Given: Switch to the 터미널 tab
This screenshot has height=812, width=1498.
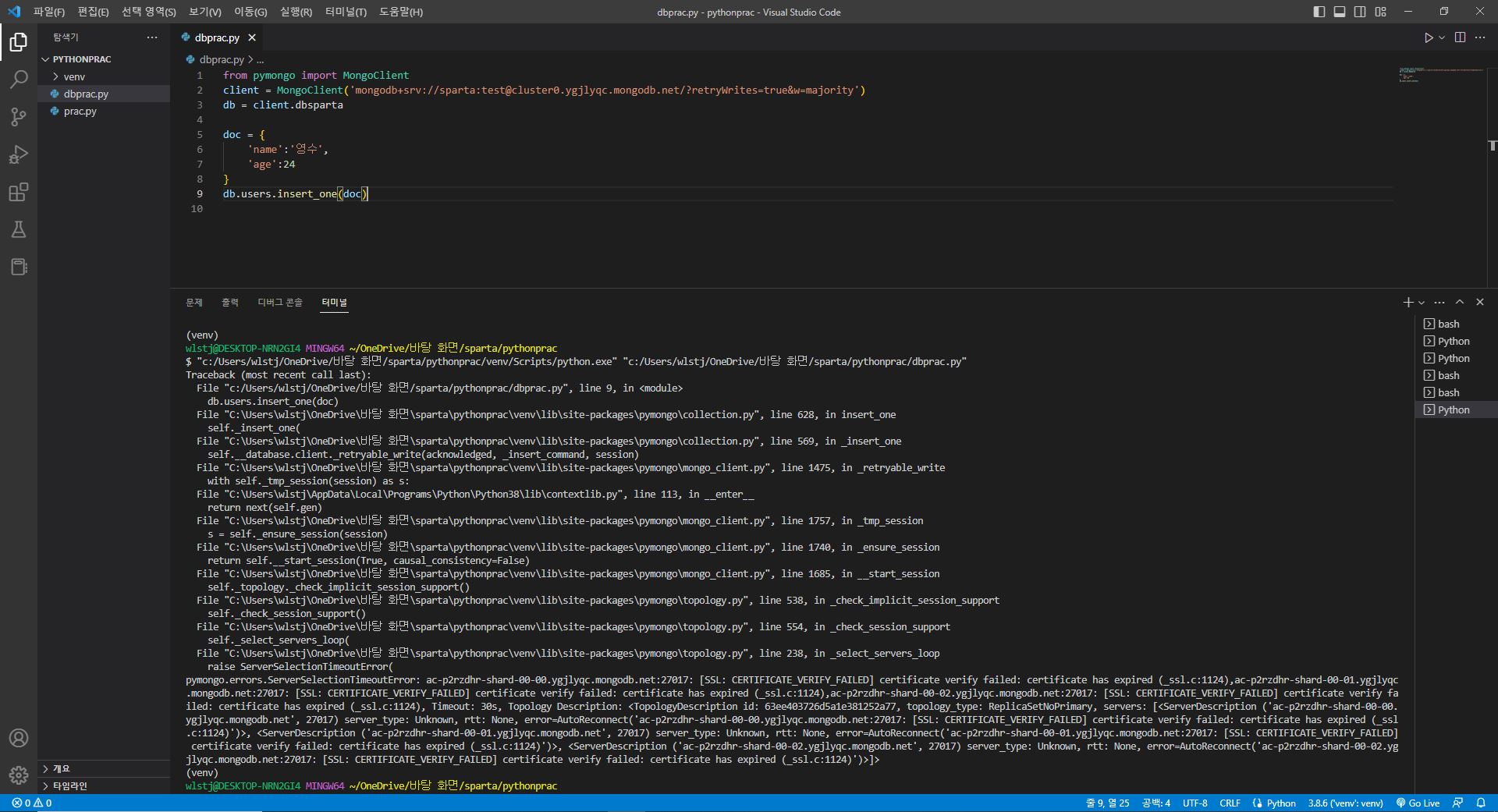Looking at the screenshot, I should 335,302.
